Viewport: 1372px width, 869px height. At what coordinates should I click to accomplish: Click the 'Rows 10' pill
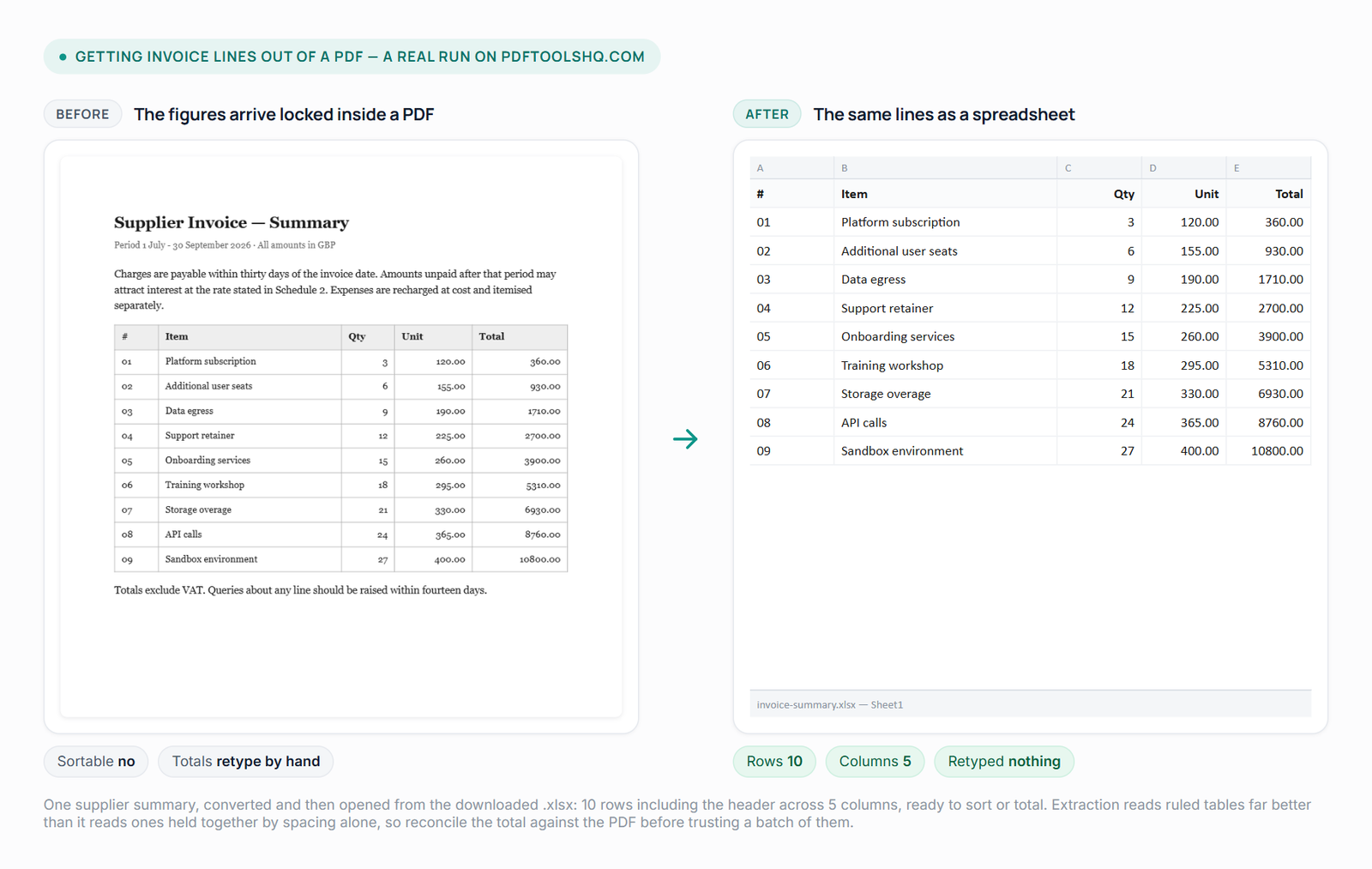coord(774,761)
